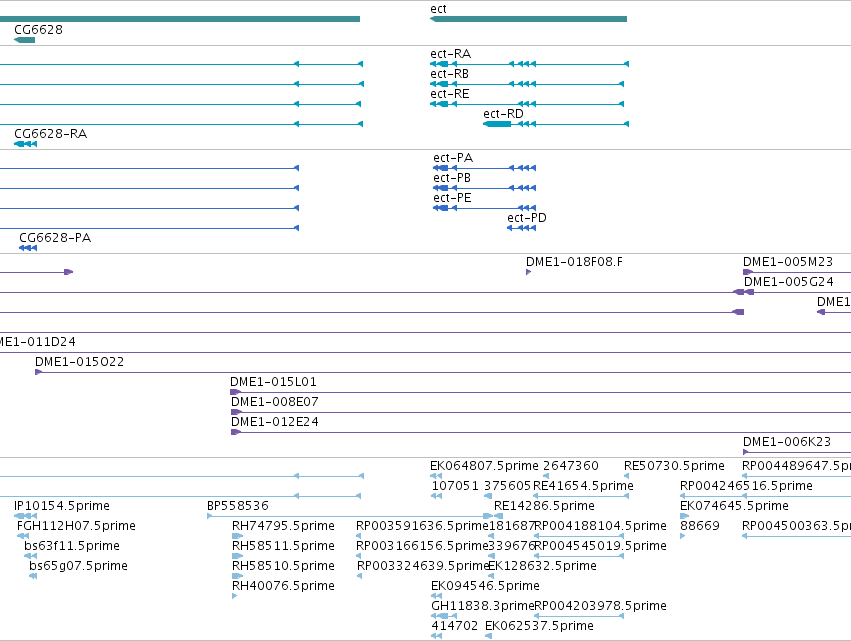
Task: Click the IP10154.5prime EST label
Action: [62, 506]
